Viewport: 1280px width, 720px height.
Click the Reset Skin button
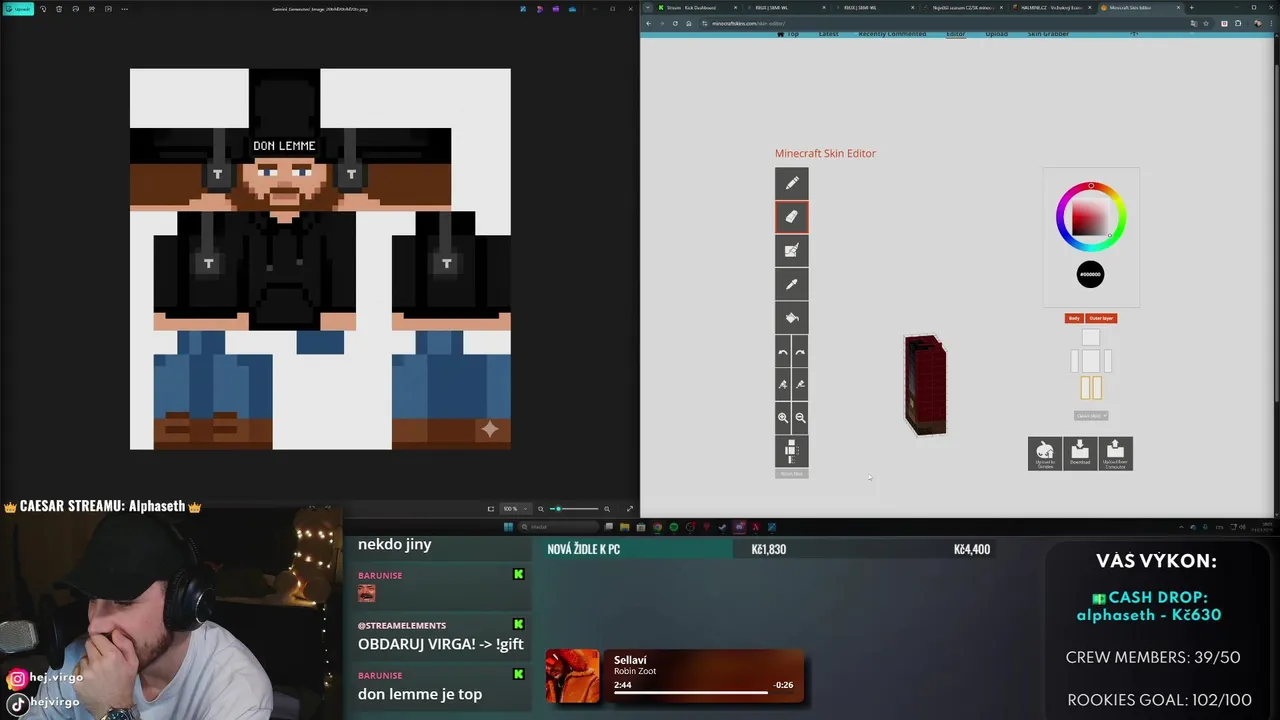(x=791, y=474)
